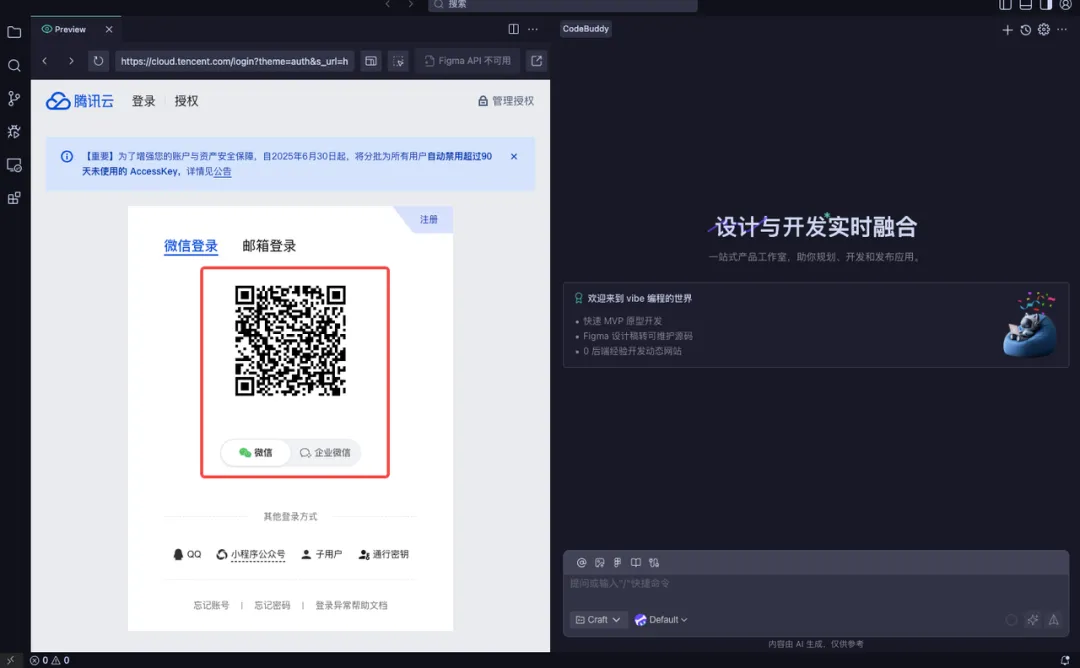
Task: Select the 邮箱登录 tab
Action: coord(269,246)
